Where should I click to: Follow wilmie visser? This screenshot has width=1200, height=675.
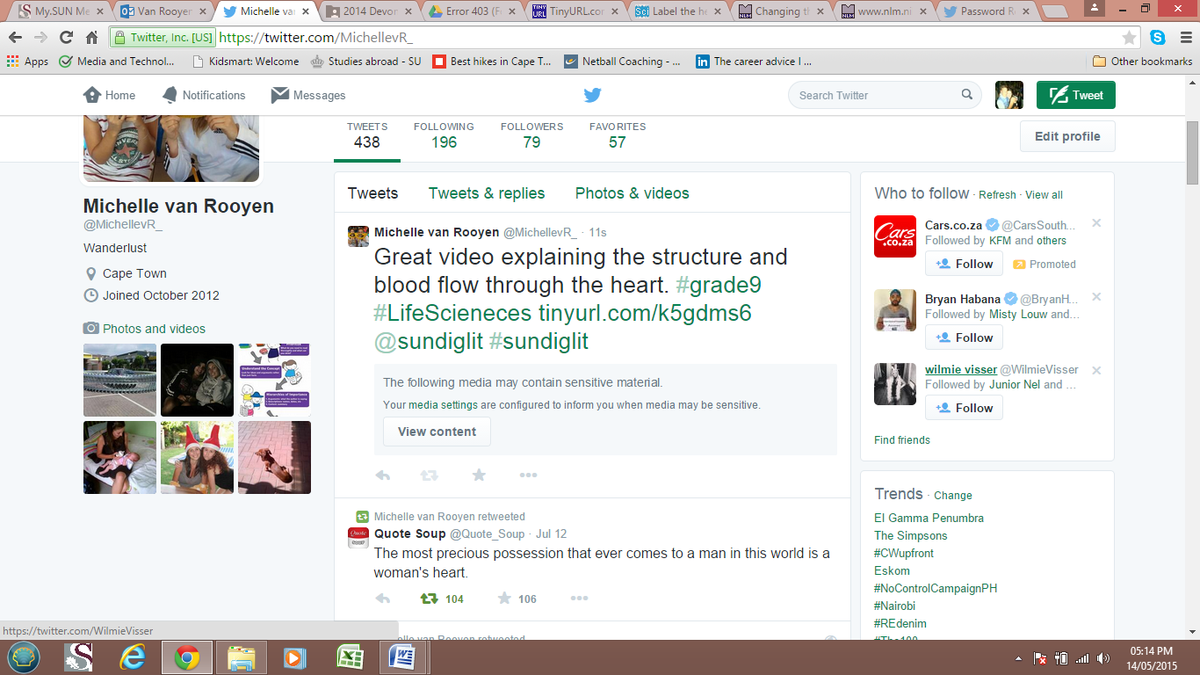964,408
